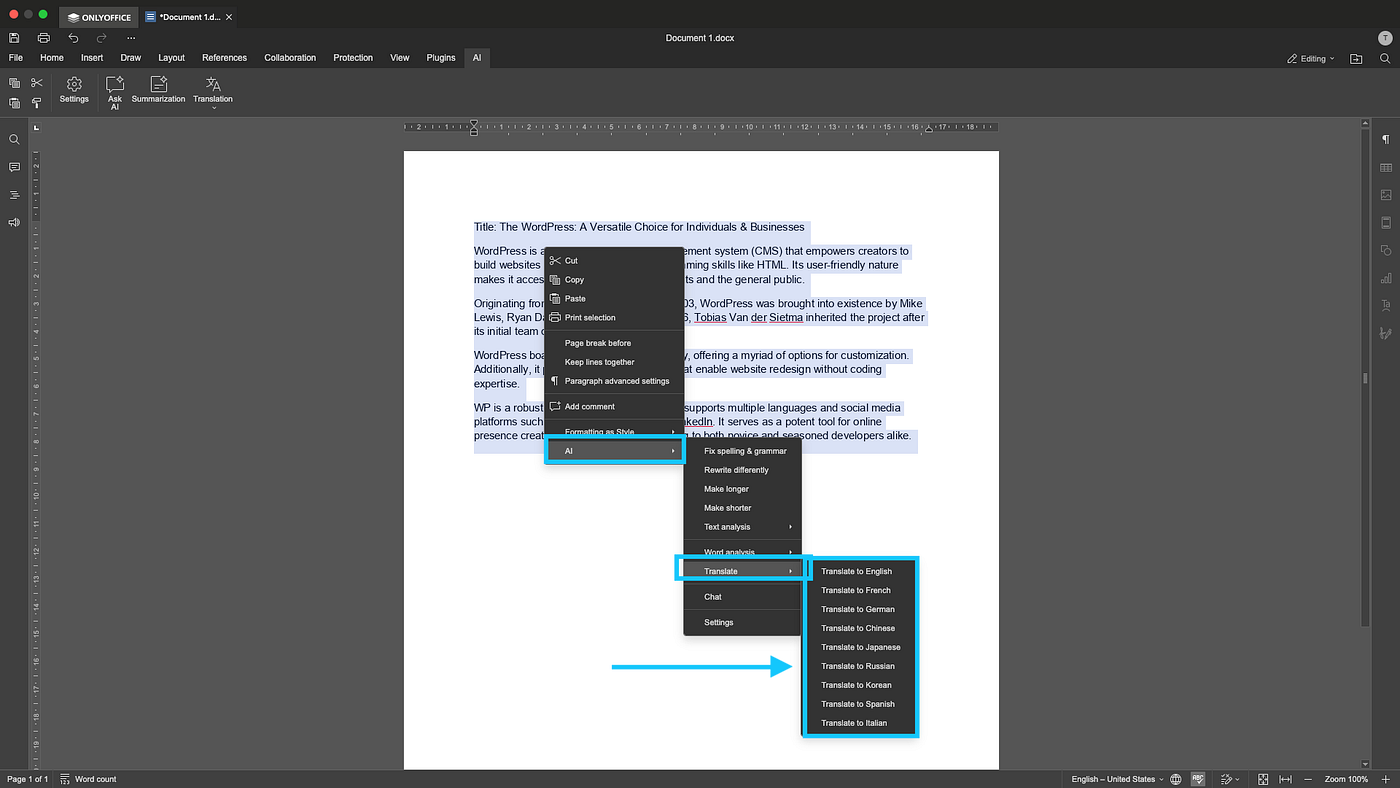Screen dimensions: 1400x788
Task: Click the Open file location folder icon
Action: (1356, 59)
